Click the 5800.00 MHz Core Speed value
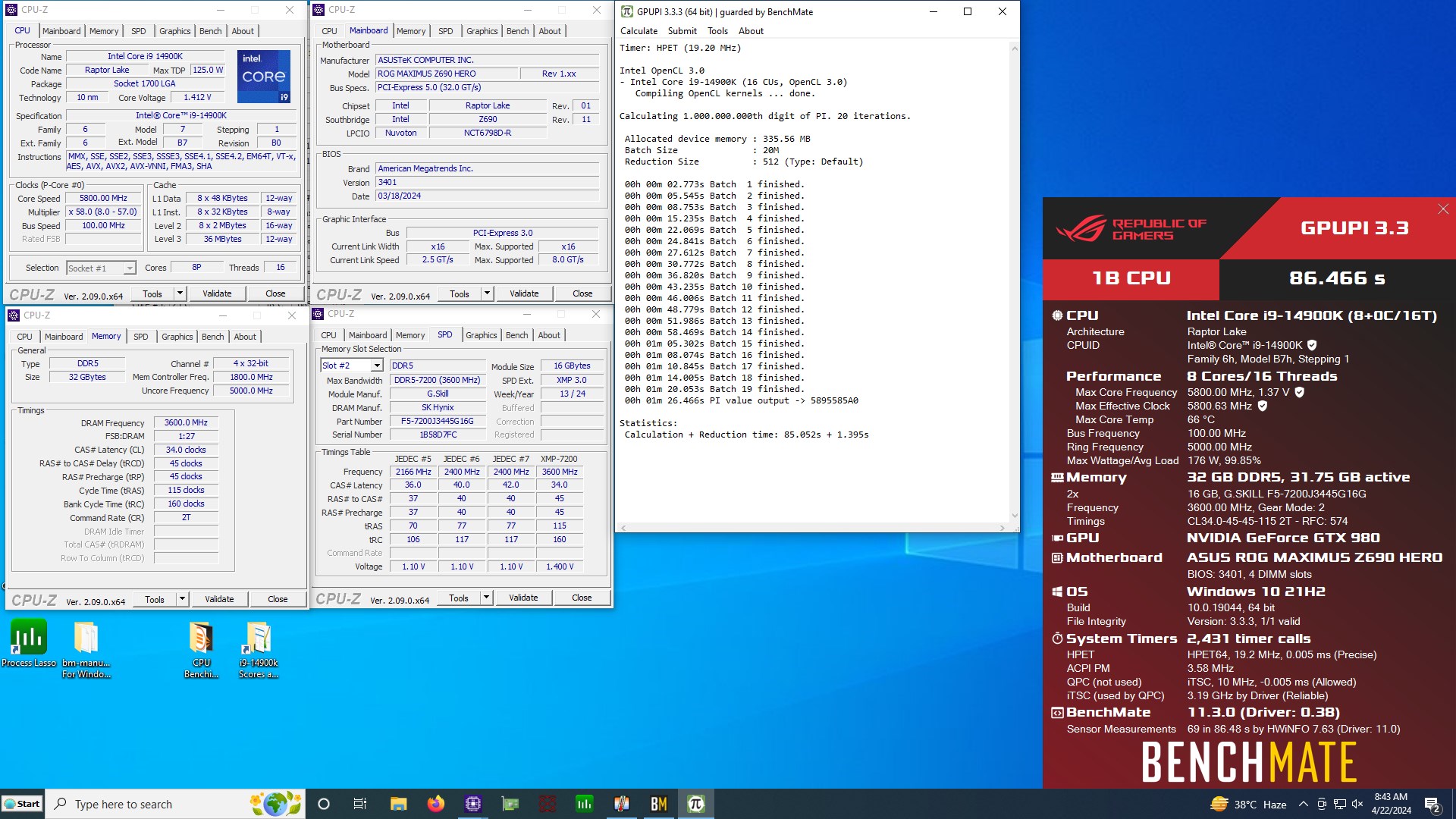This screenshot has height=819, width=1456. pyautogui.click(x=104, y=198)
